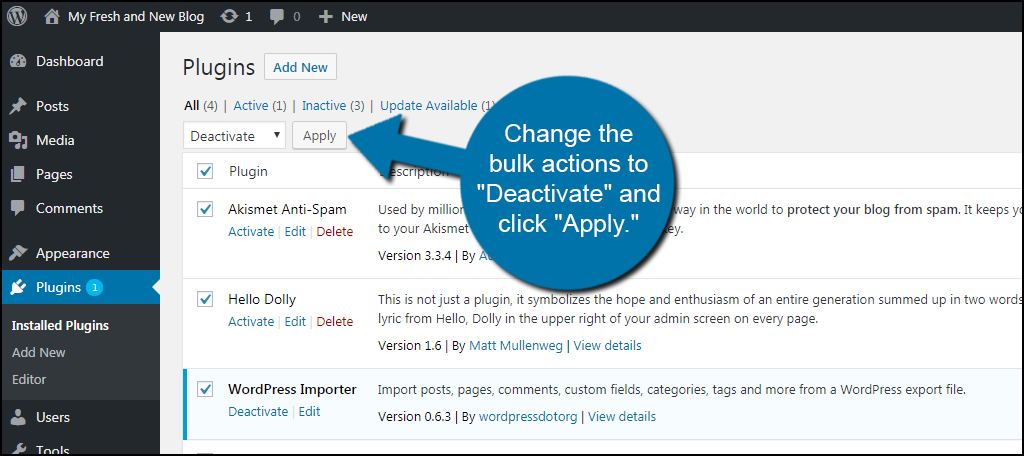View details for WordPress Importer
1024x456 pixels.
(x=622, y=416)
